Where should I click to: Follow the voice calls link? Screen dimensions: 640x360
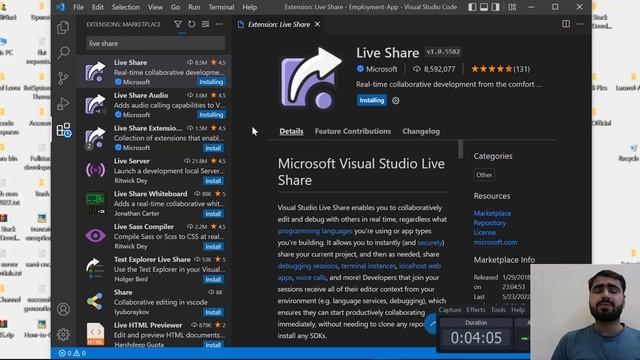(311, 278)
